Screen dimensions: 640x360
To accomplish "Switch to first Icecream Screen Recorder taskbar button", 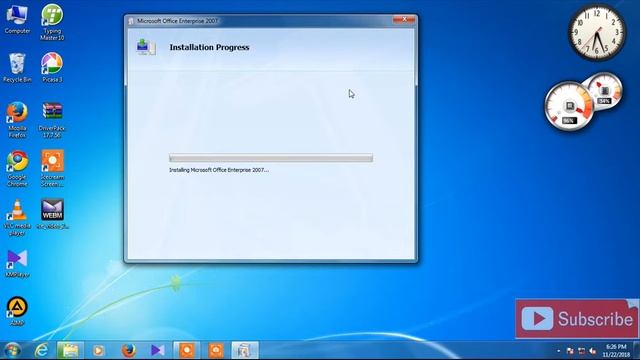I will (187, 350).
